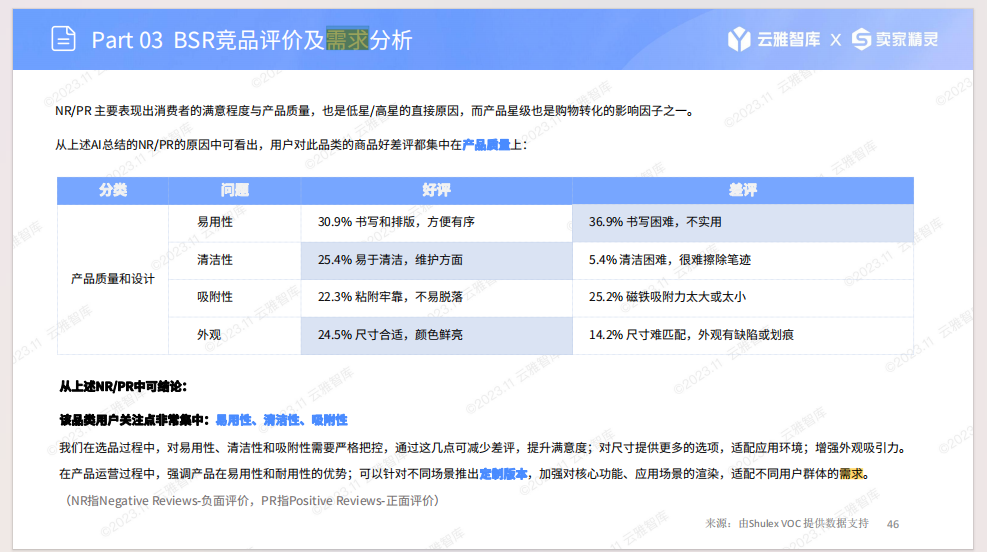
Task: Click the sentence starting NR/PR 主要表现出
Action: [375, 111]
